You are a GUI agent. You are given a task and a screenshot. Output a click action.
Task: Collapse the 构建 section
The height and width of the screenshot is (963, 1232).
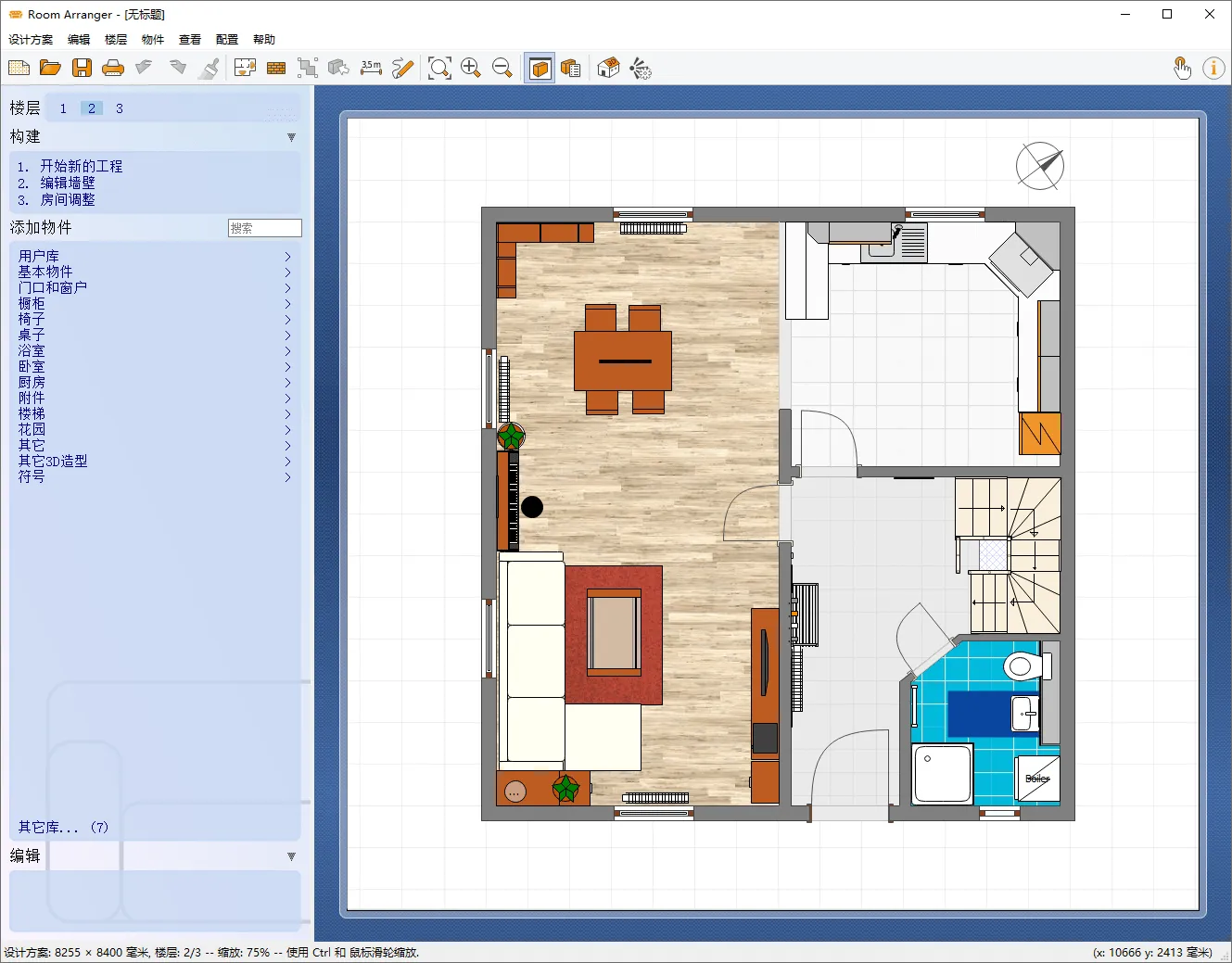[291, 136]
